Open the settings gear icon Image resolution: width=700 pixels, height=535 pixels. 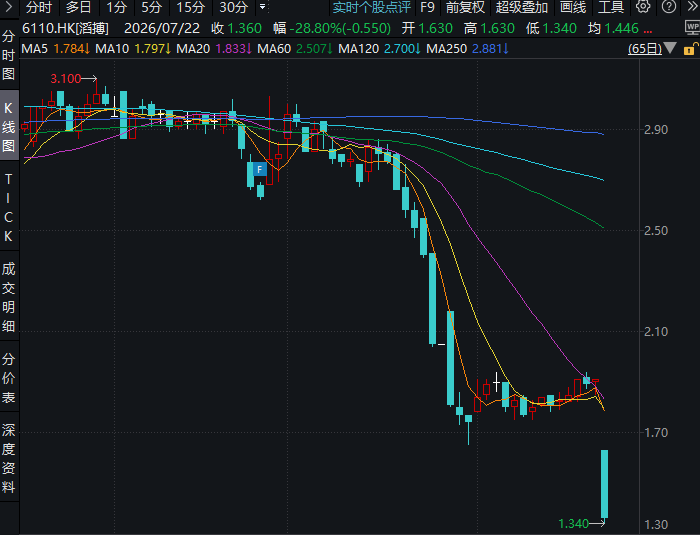click(643, 7)
